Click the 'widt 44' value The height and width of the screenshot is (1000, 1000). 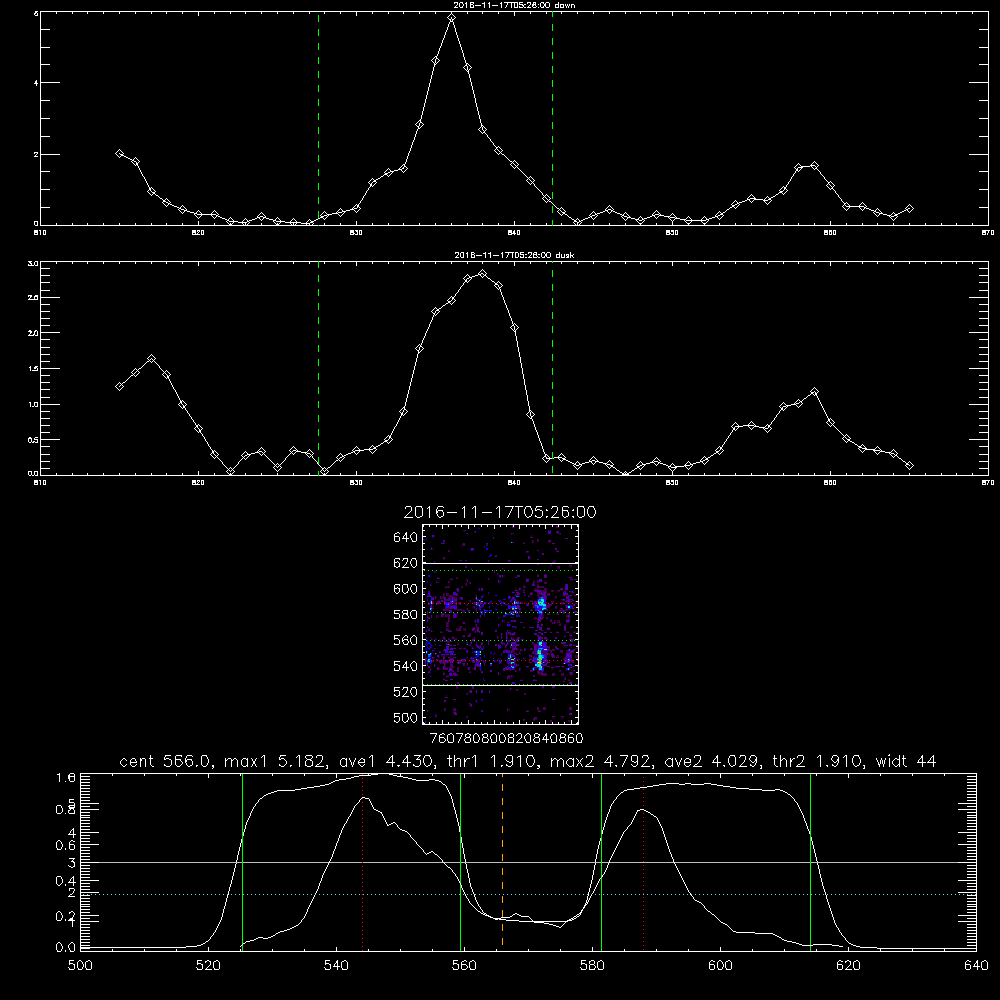[906, 761]
